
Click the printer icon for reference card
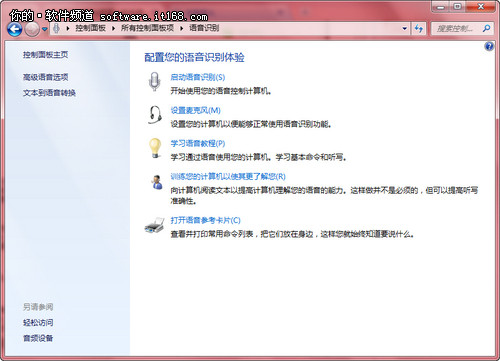pos(155,225)
